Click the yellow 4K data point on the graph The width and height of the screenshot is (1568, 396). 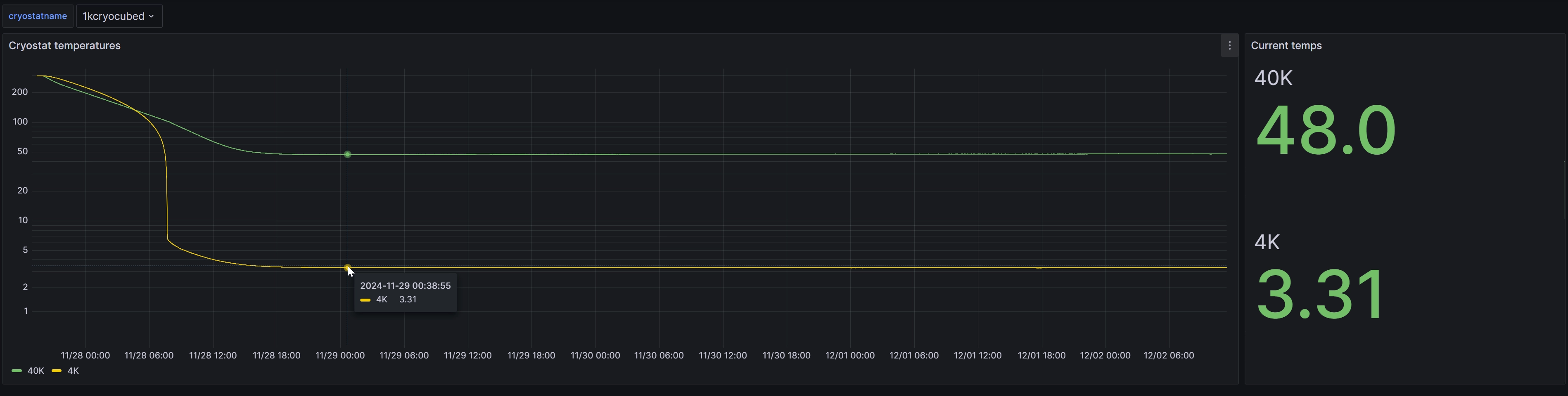click(x=348, y=268)
